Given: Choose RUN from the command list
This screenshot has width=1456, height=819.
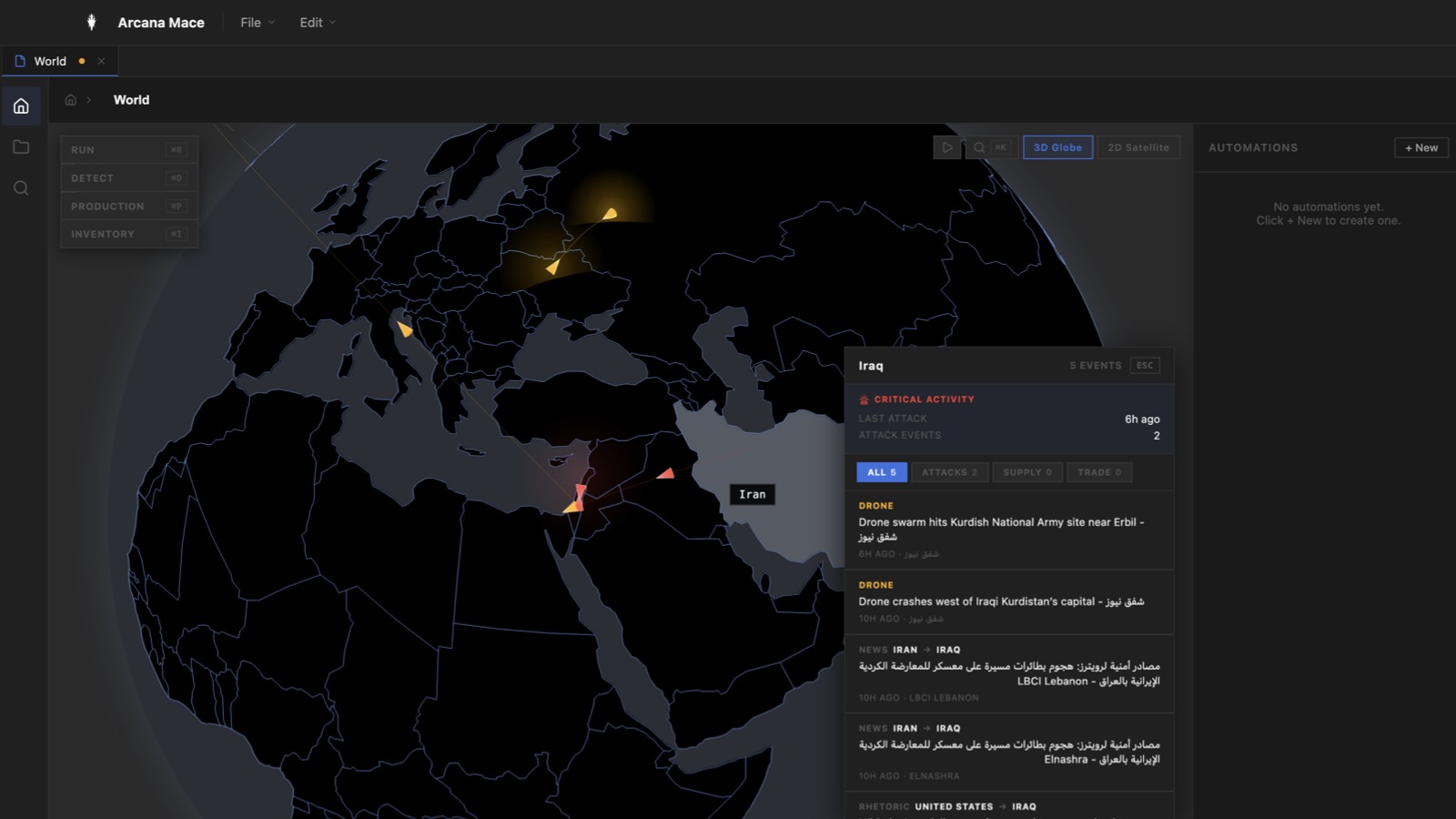Looking at the screenshot, I should point(129,150).
